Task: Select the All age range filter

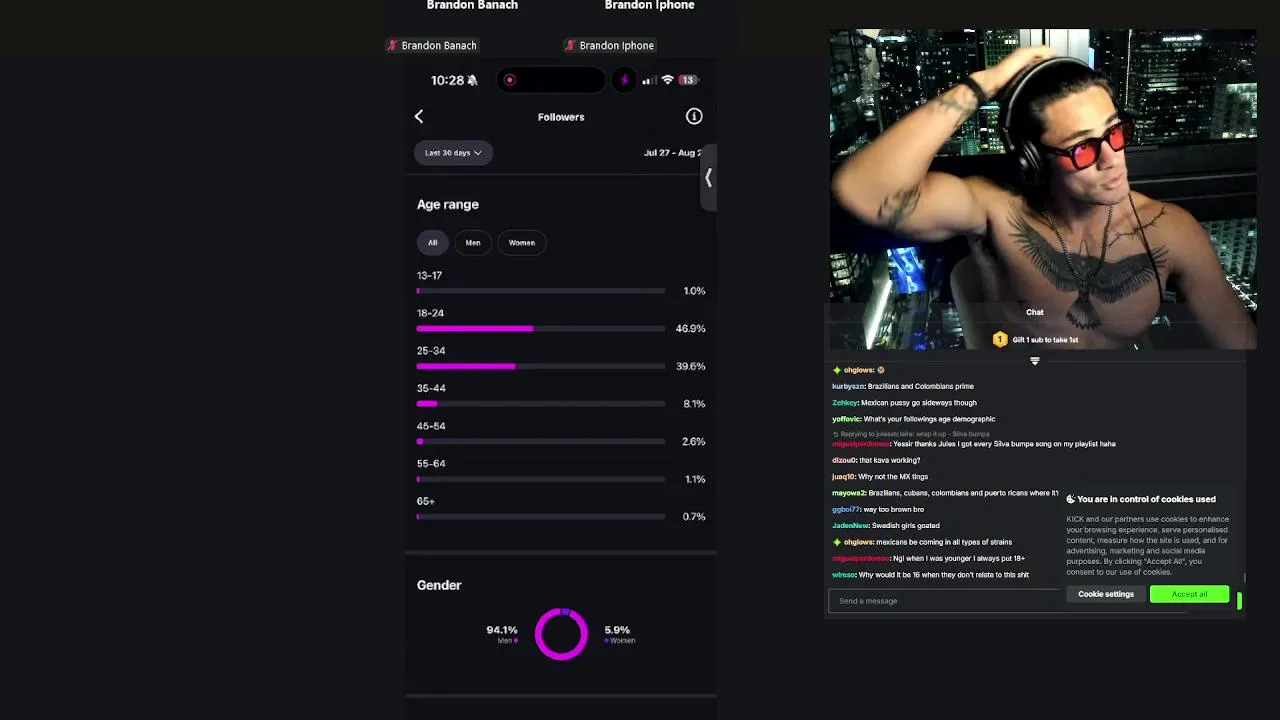Action: click(433, 243)
